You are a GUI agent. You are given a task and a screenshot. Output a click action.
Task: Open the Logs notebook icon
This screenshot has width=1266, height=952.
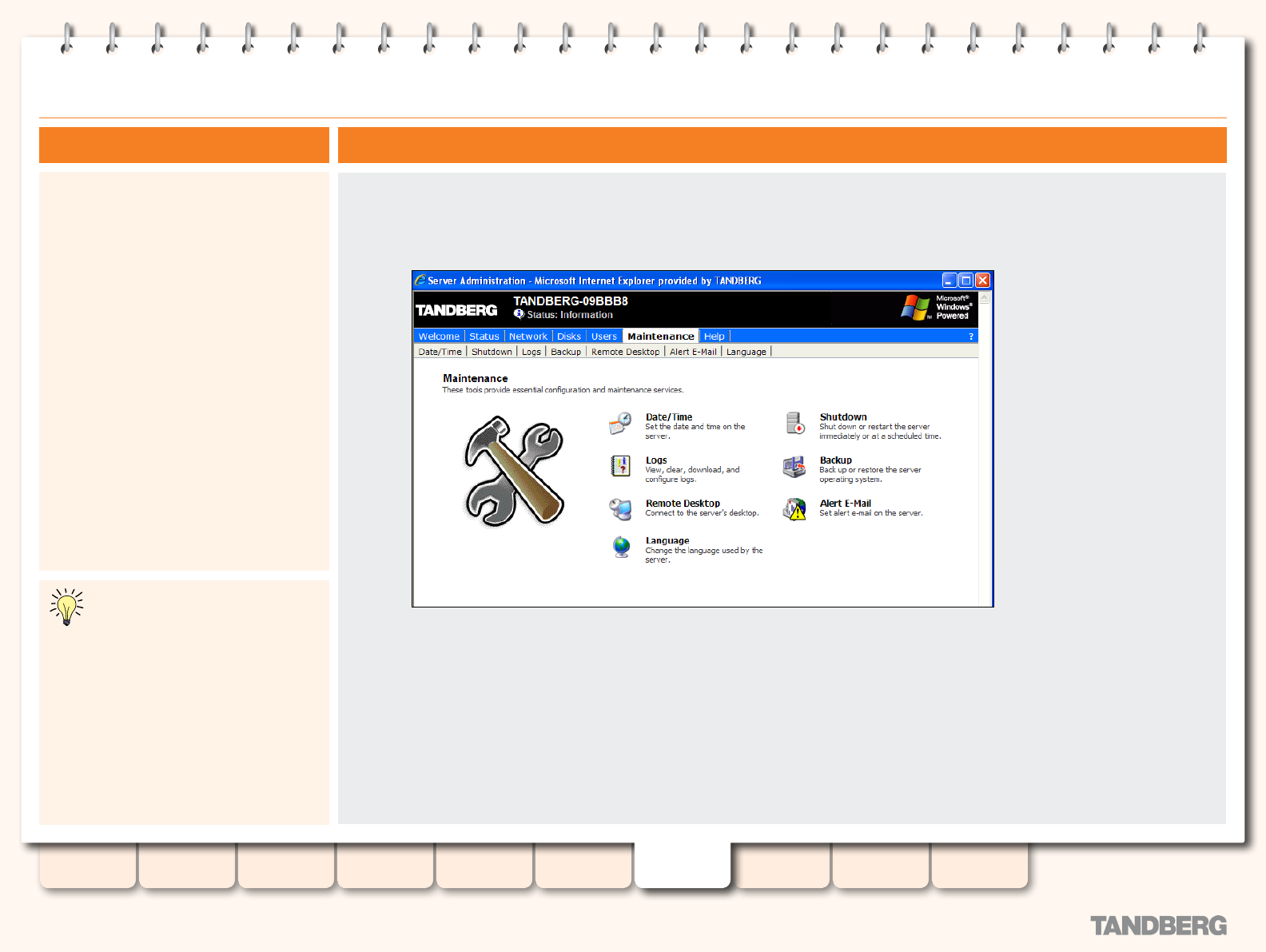coord(620,466)
